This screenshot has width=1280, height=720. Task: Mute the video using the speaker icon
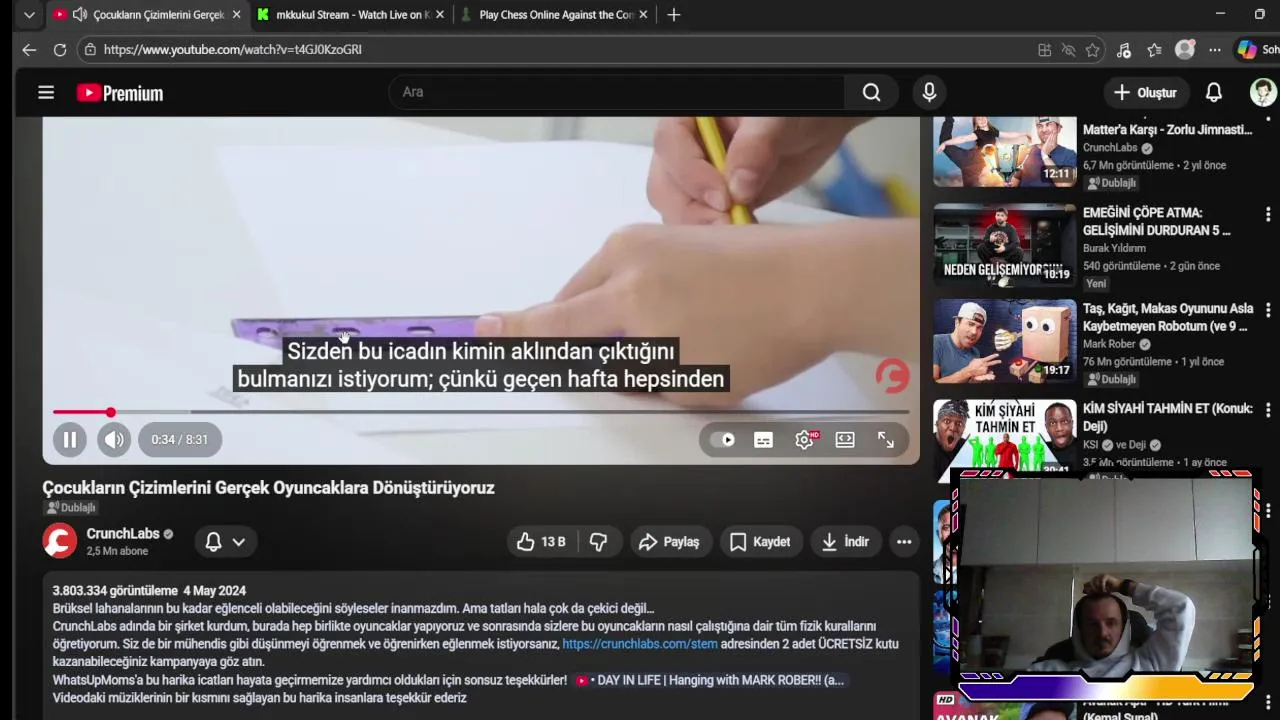[x=114, y=439]
